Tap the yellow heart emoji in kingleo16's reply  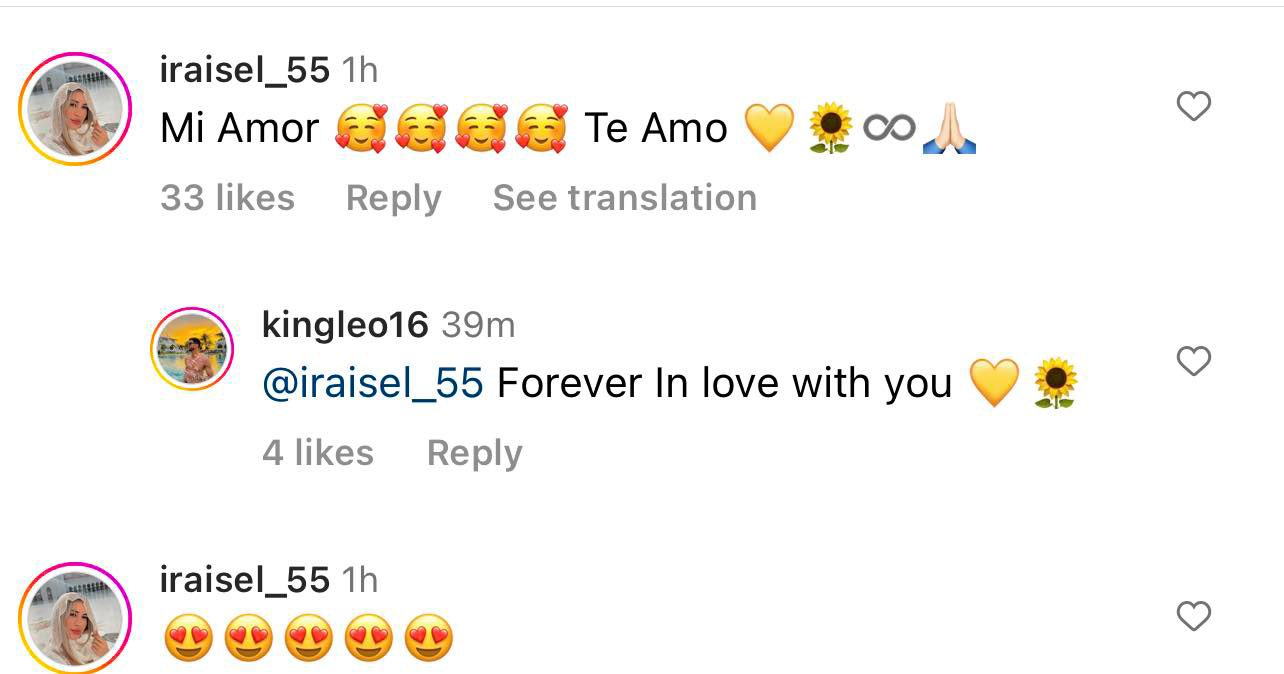pos(997,383)
